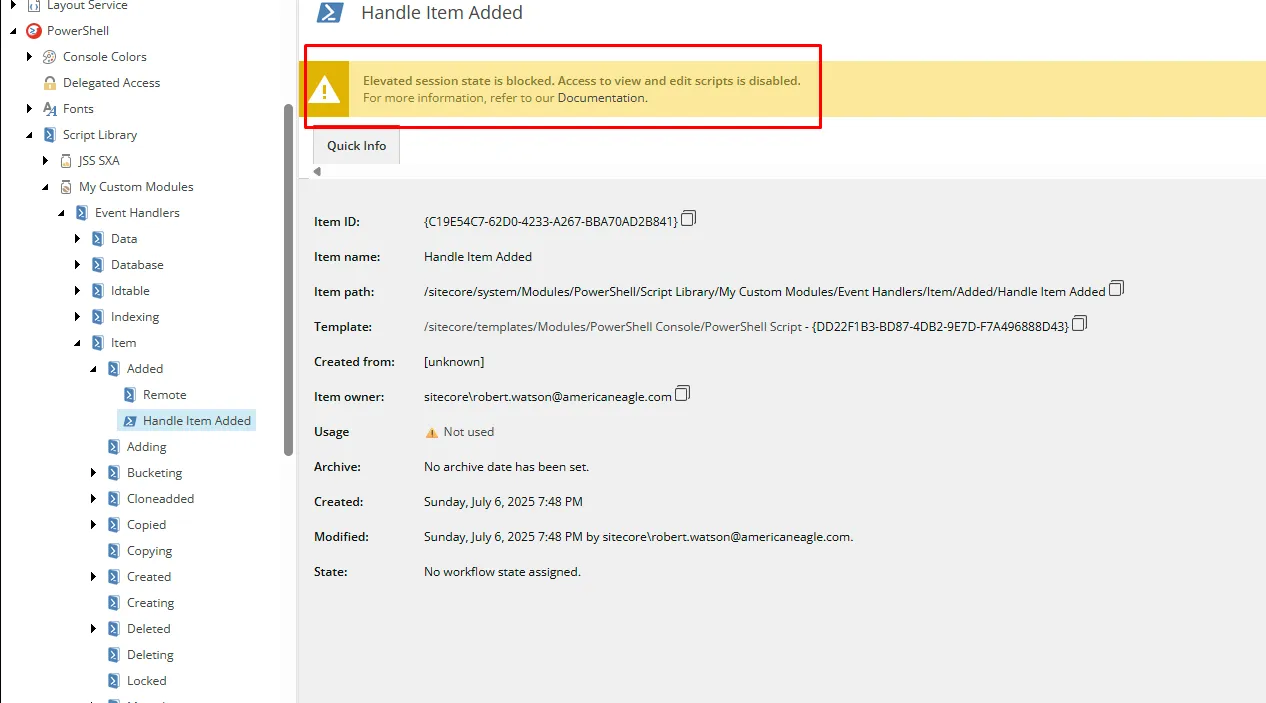Select the Item tree node label
1266x703 pixels.
(x=124, y=343)
